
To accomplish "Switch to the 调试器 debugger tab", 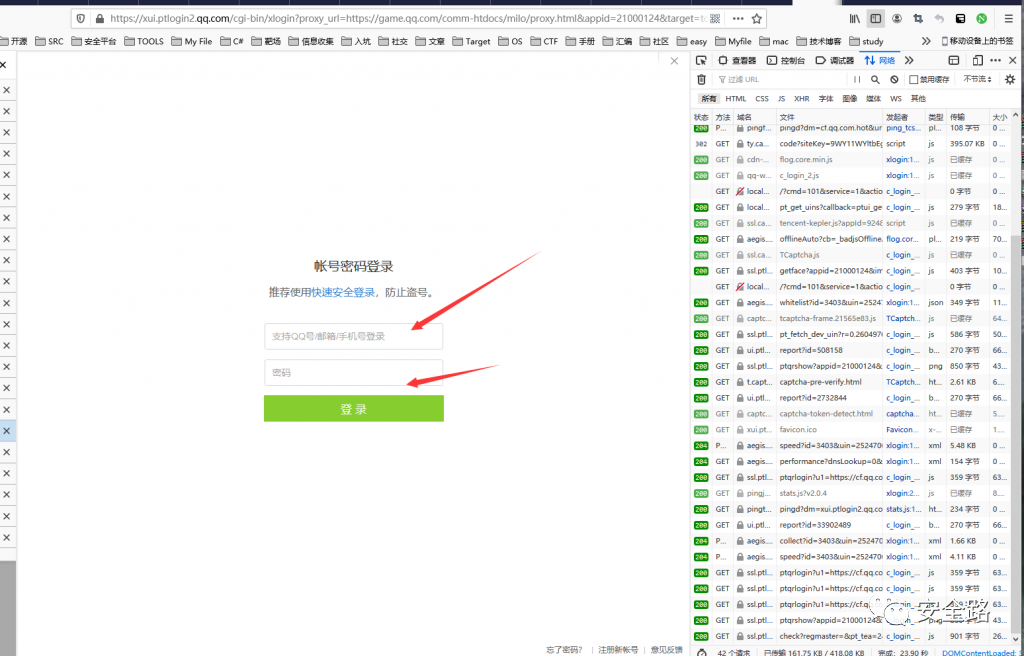I will (835, 60).
